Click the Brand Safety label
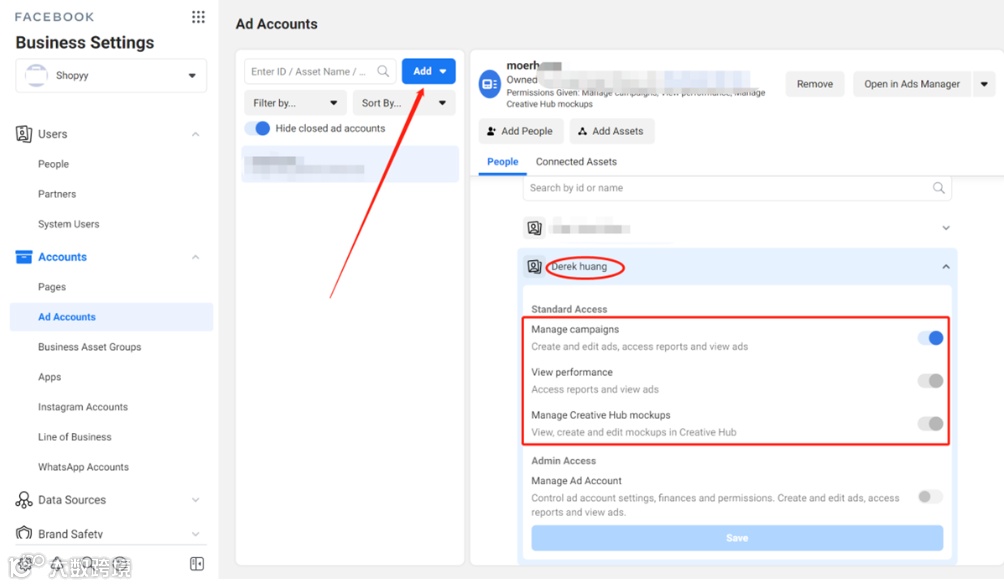 70,534
